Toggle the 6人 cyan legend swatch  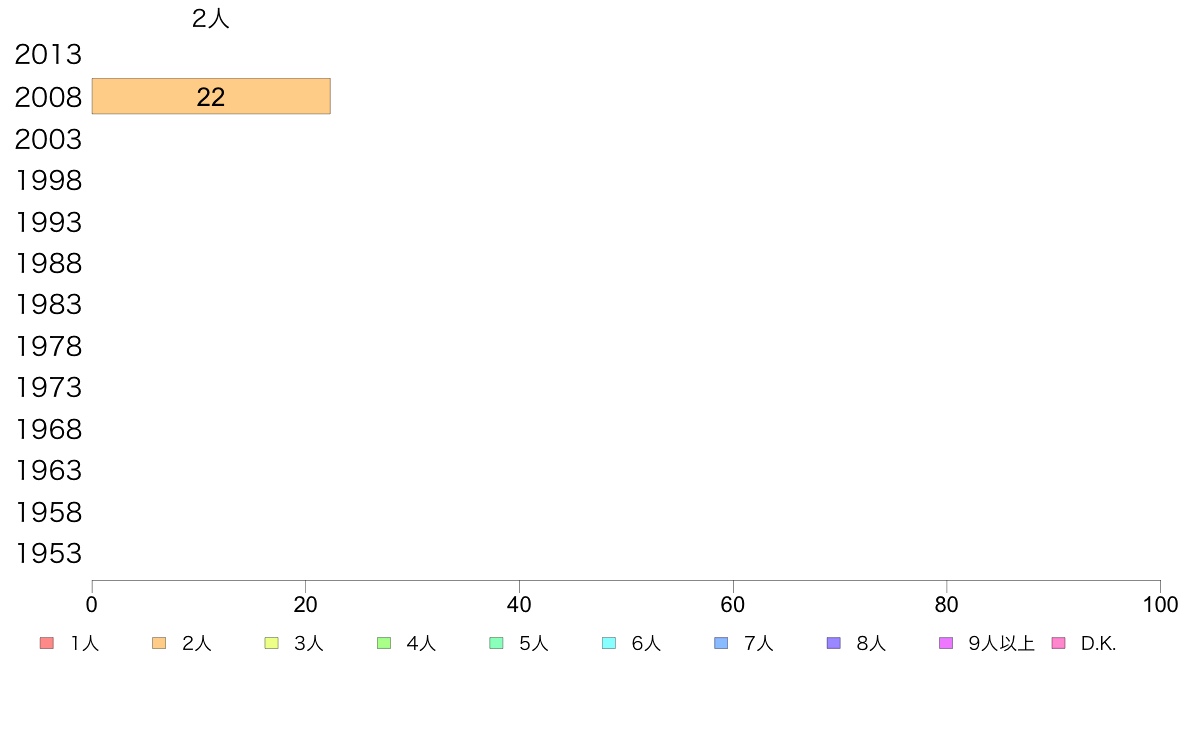(608, 643)
